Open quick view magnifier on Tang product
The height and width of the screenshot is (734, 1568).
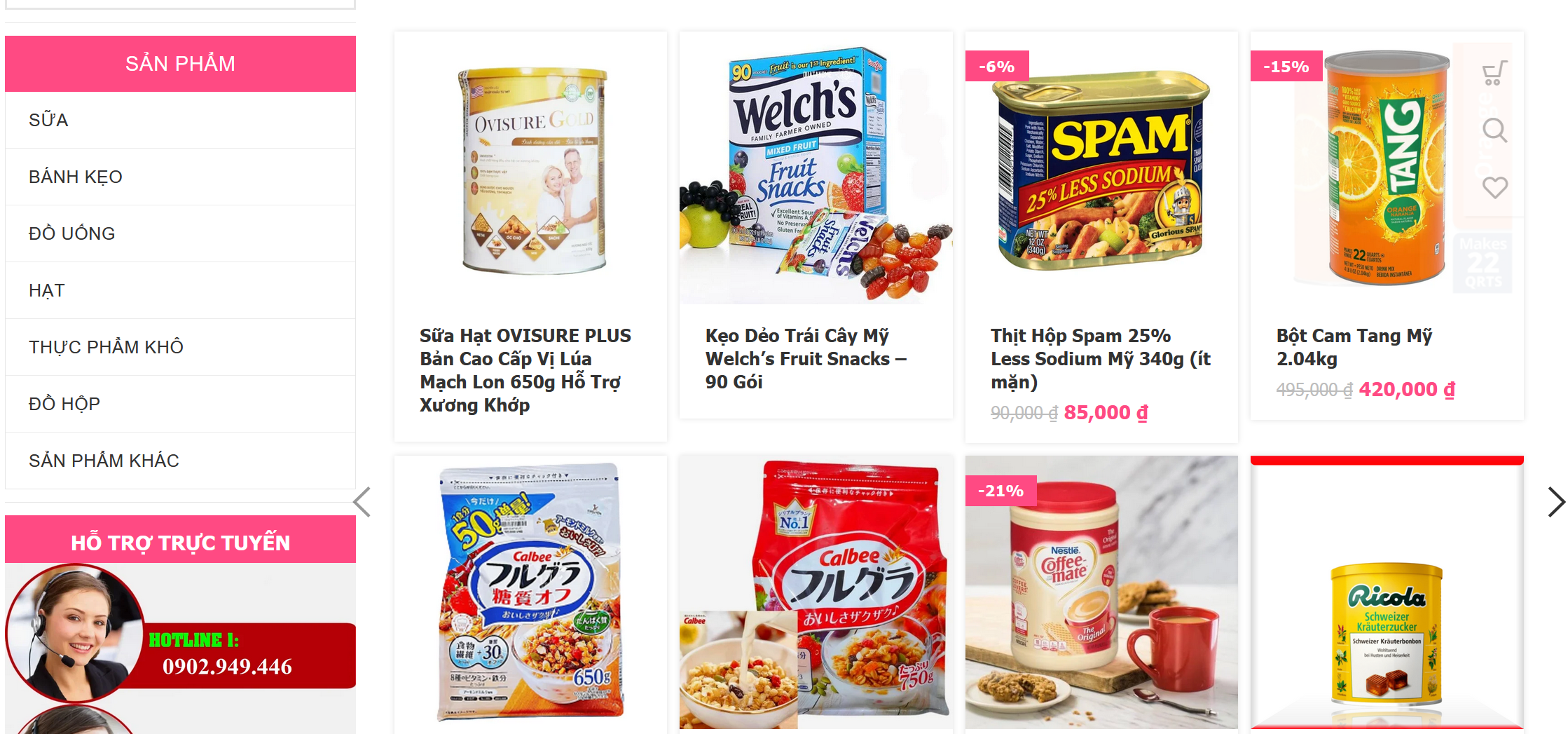1494,130
